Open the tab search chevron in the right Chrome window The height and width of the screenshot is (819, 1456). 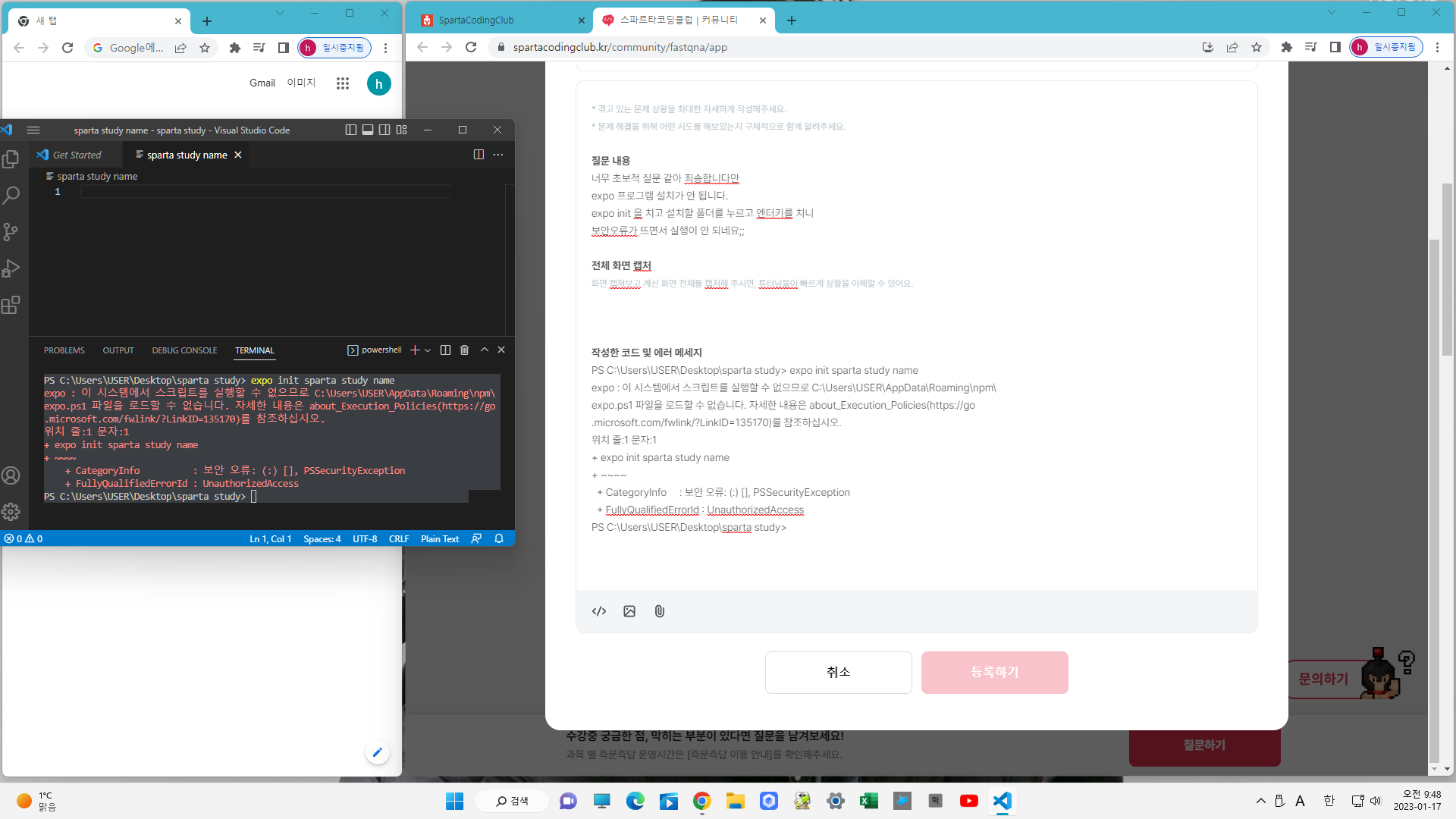tap(1332, 12)
